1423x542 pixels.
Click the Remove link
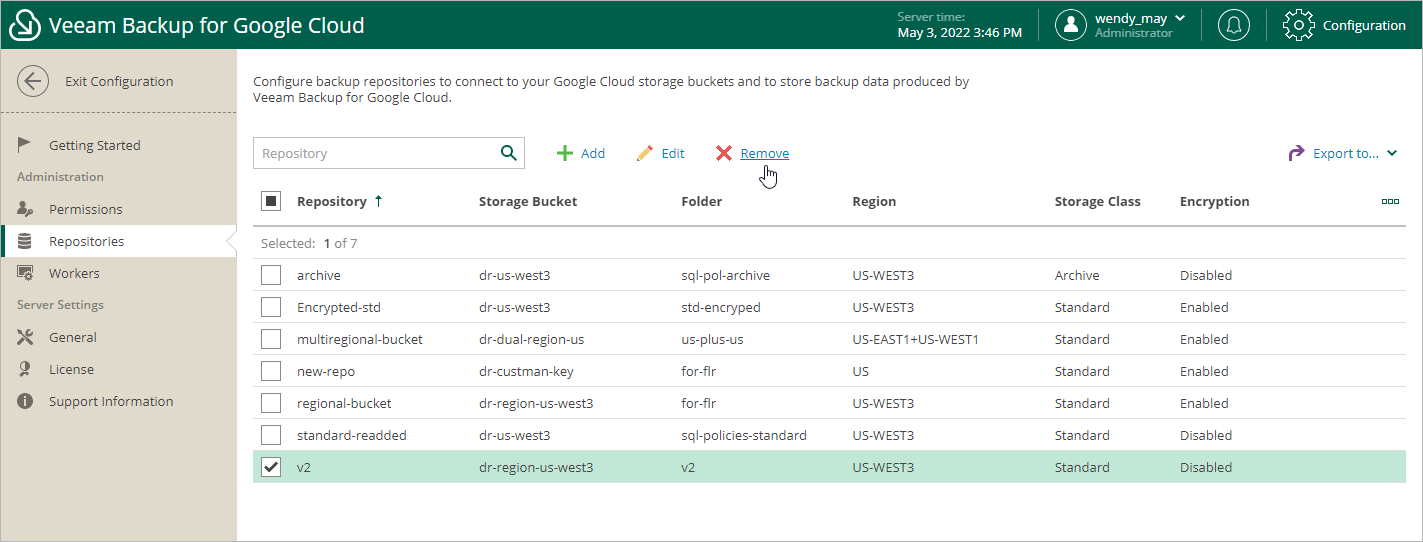(765, 153)
